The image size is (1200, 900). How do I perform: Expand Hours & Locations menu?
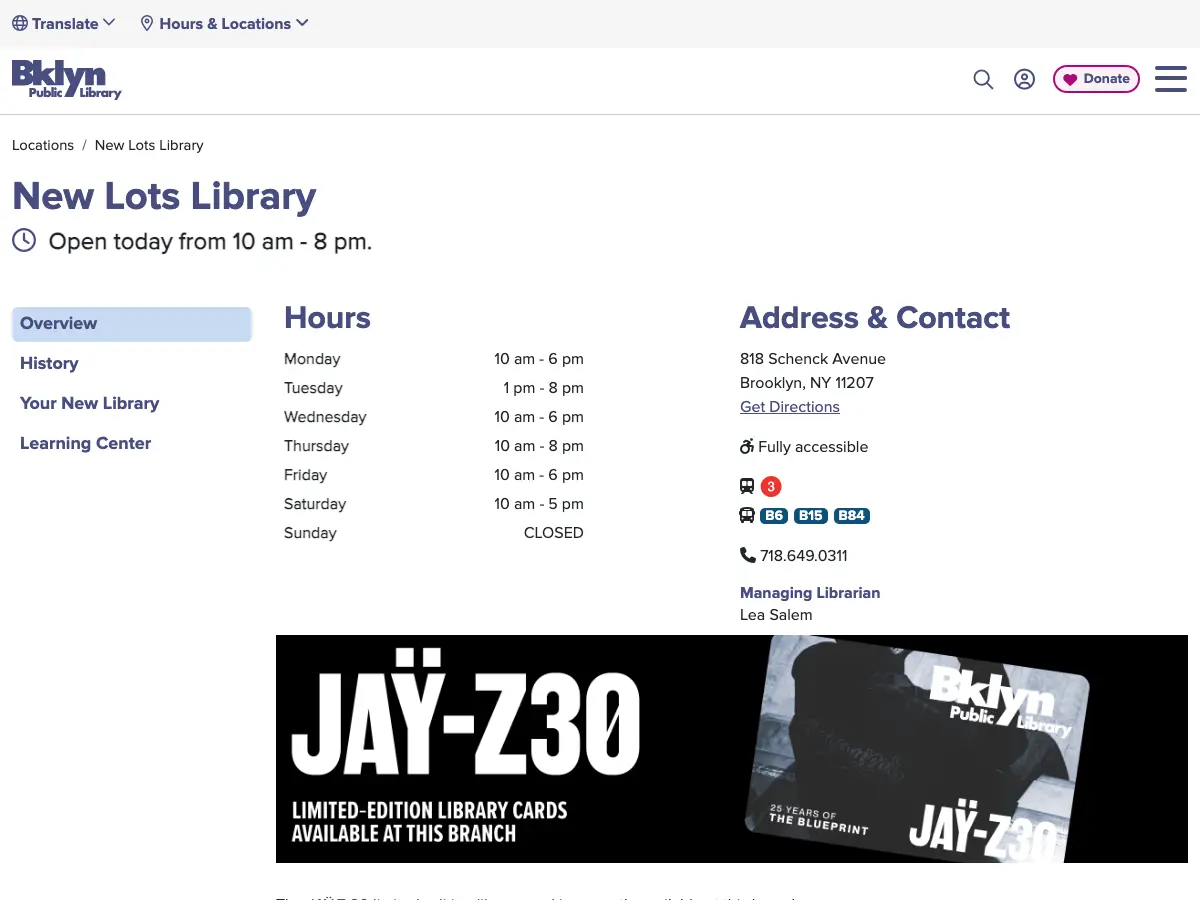[x=224, y=23]
